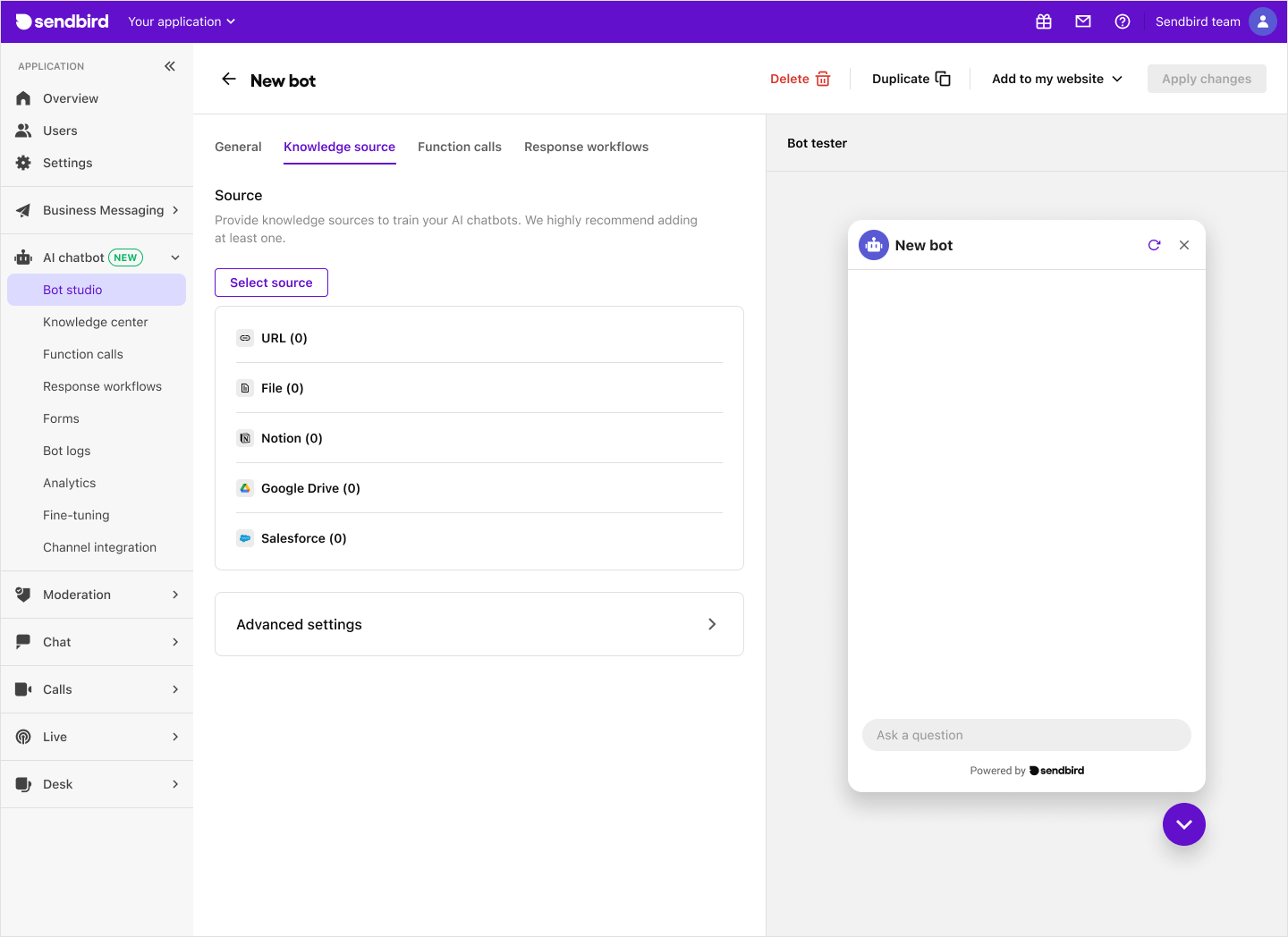Click the Calls video camera icon
This screenshot has width=1288, height=937.
click(x=23, y=689)
